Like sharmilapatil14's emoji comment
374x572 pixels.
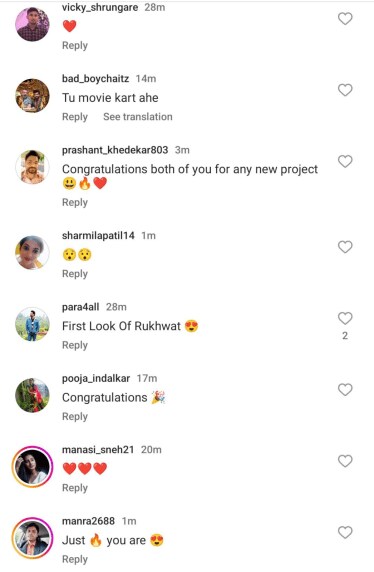coord(345,247)
